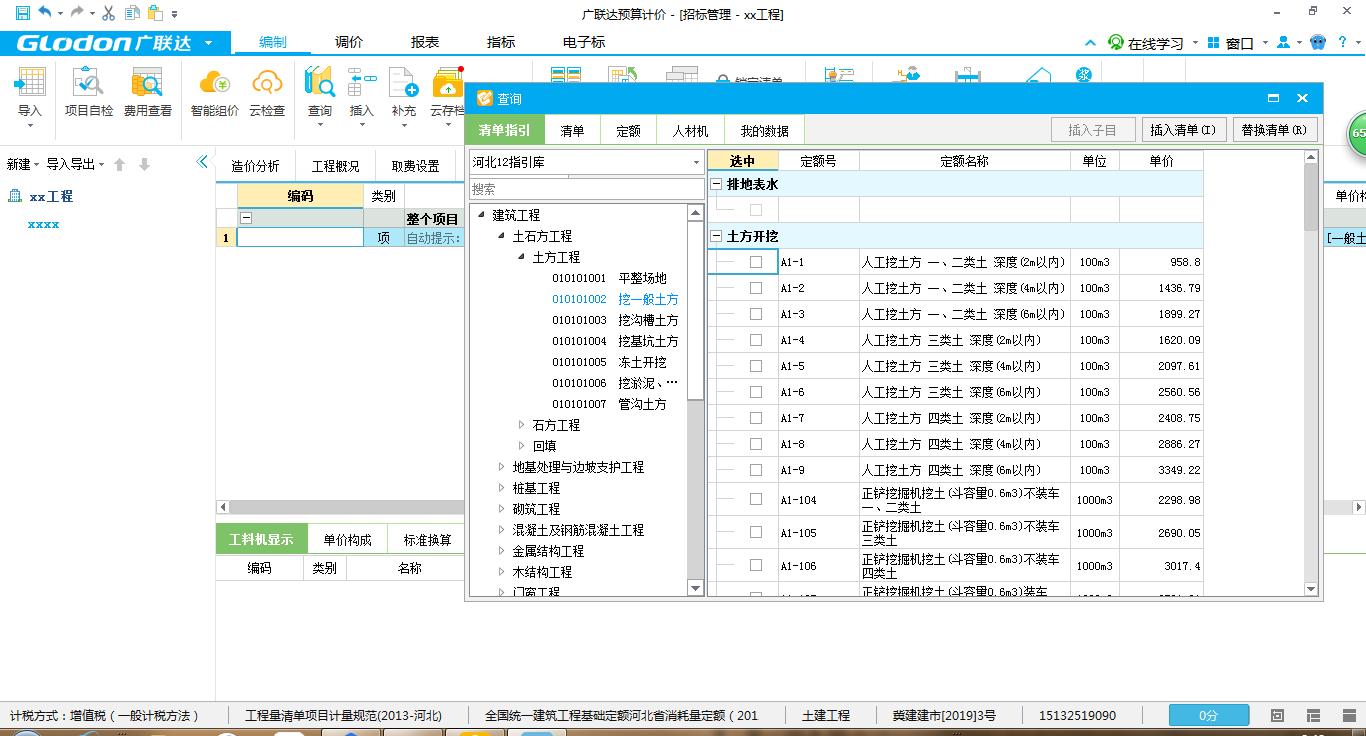Viewport: 1366px width, 736px height.
Task: Expand the 石方工程 tree node
Action: point(522,424)
